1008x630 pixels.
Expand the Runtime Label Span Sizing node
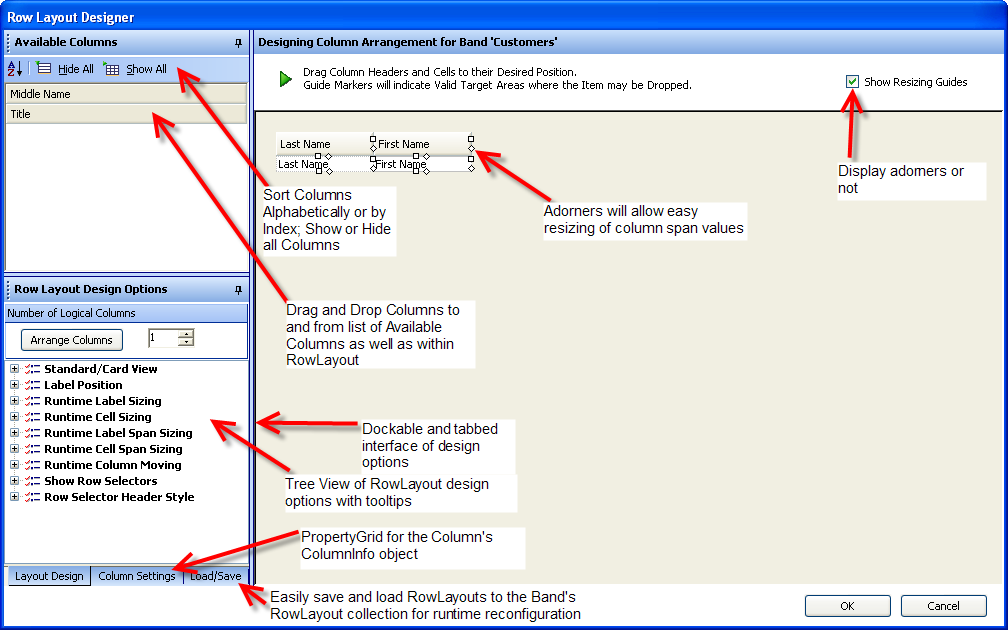pyautogui.click(x=14, y=433)
